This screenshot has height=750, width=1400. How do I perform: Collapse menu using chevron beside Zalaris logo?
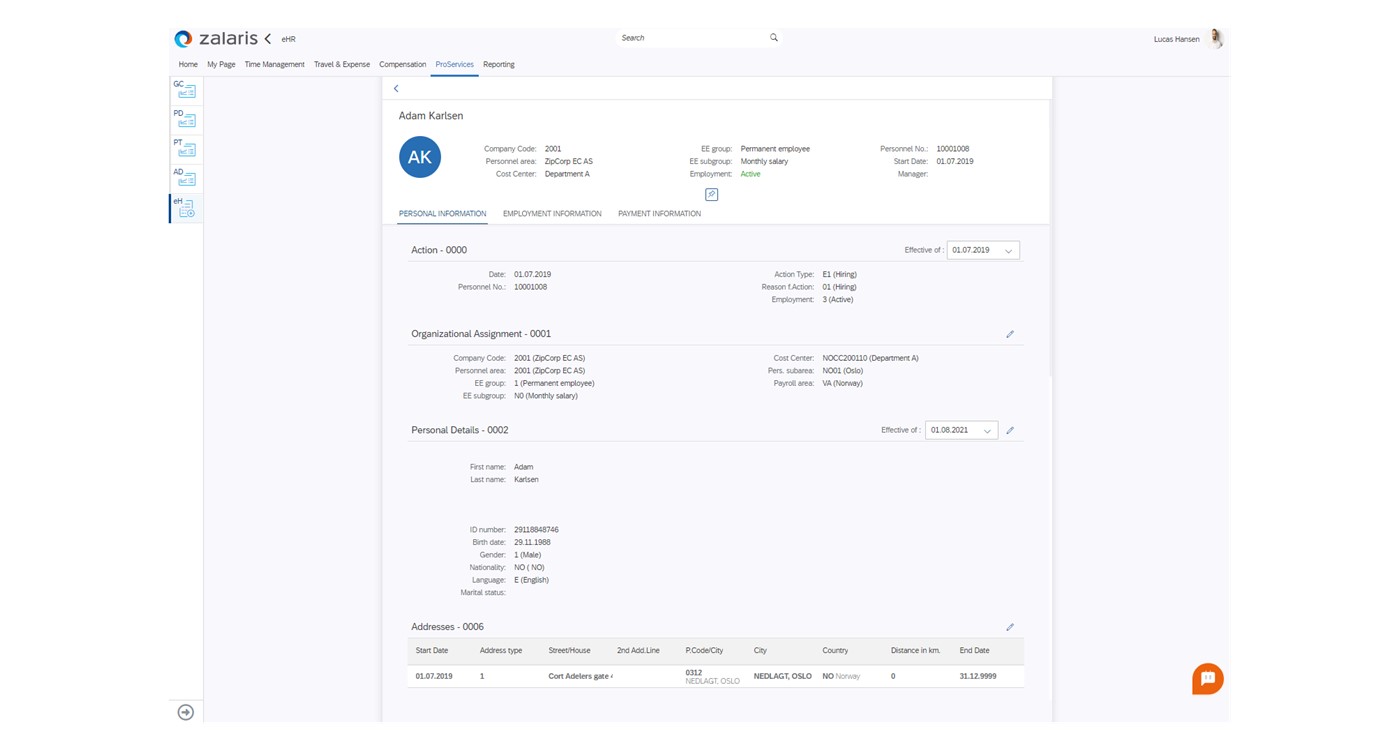(268, 39)
